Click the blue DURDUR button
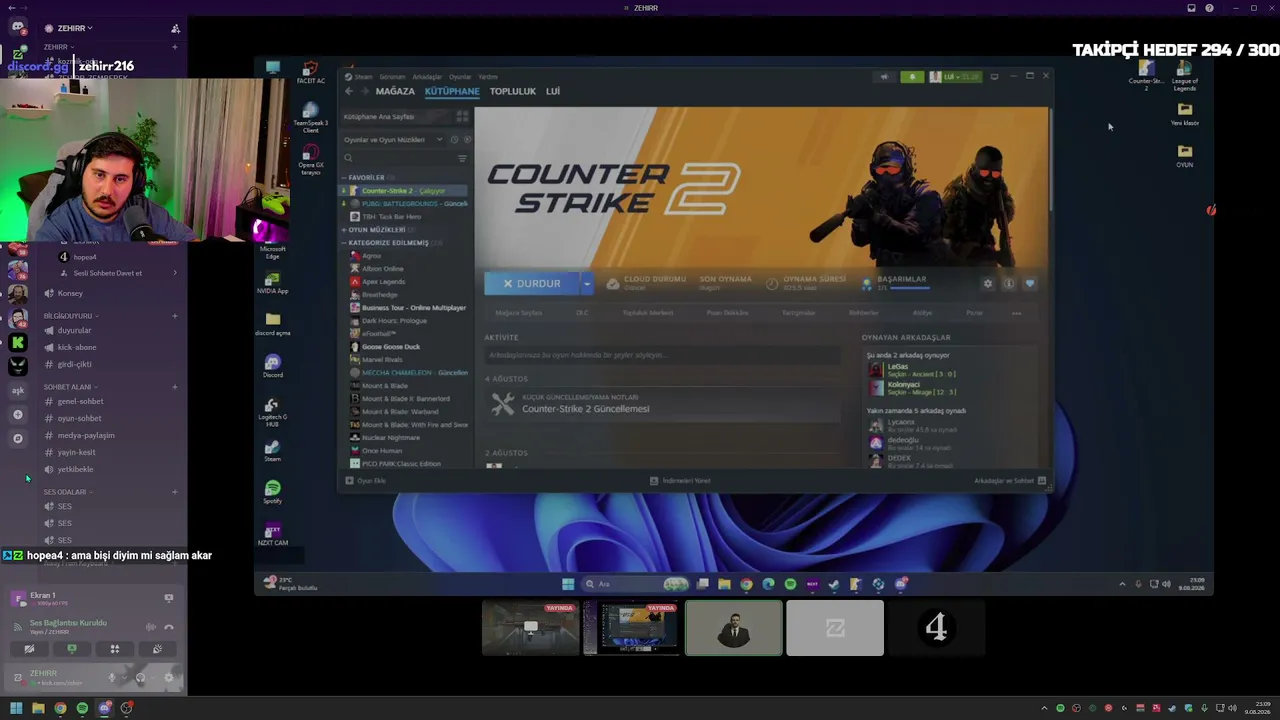This screenshot has width=1280, height=720. point(531,284)
